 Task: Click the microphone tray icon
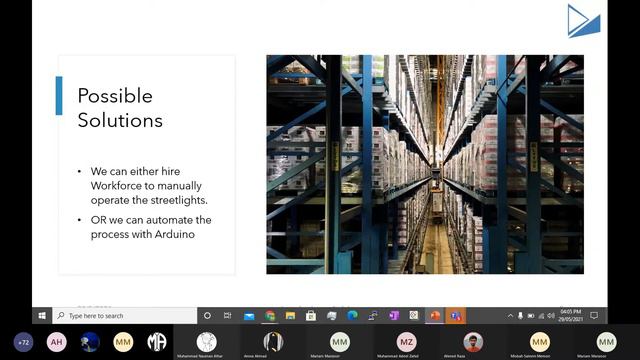coord(520,316)
